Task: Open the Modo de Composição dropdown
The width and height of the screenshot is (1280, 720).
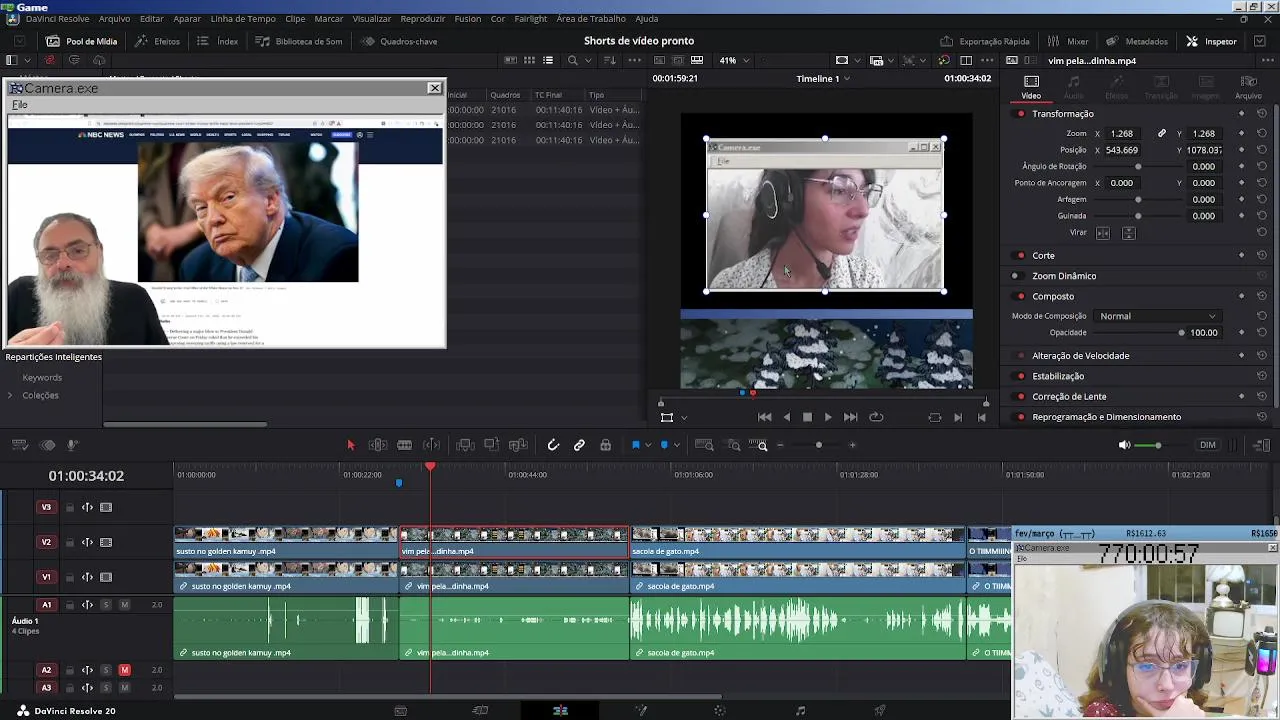Action: click(x=1157, y=316)
